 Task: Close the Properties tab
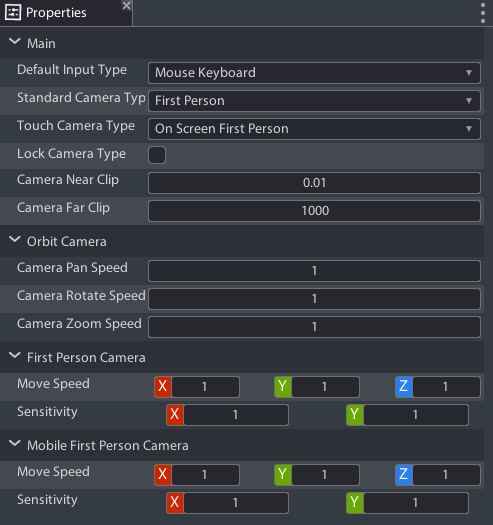pyautogui.click(x=126, y=5)
